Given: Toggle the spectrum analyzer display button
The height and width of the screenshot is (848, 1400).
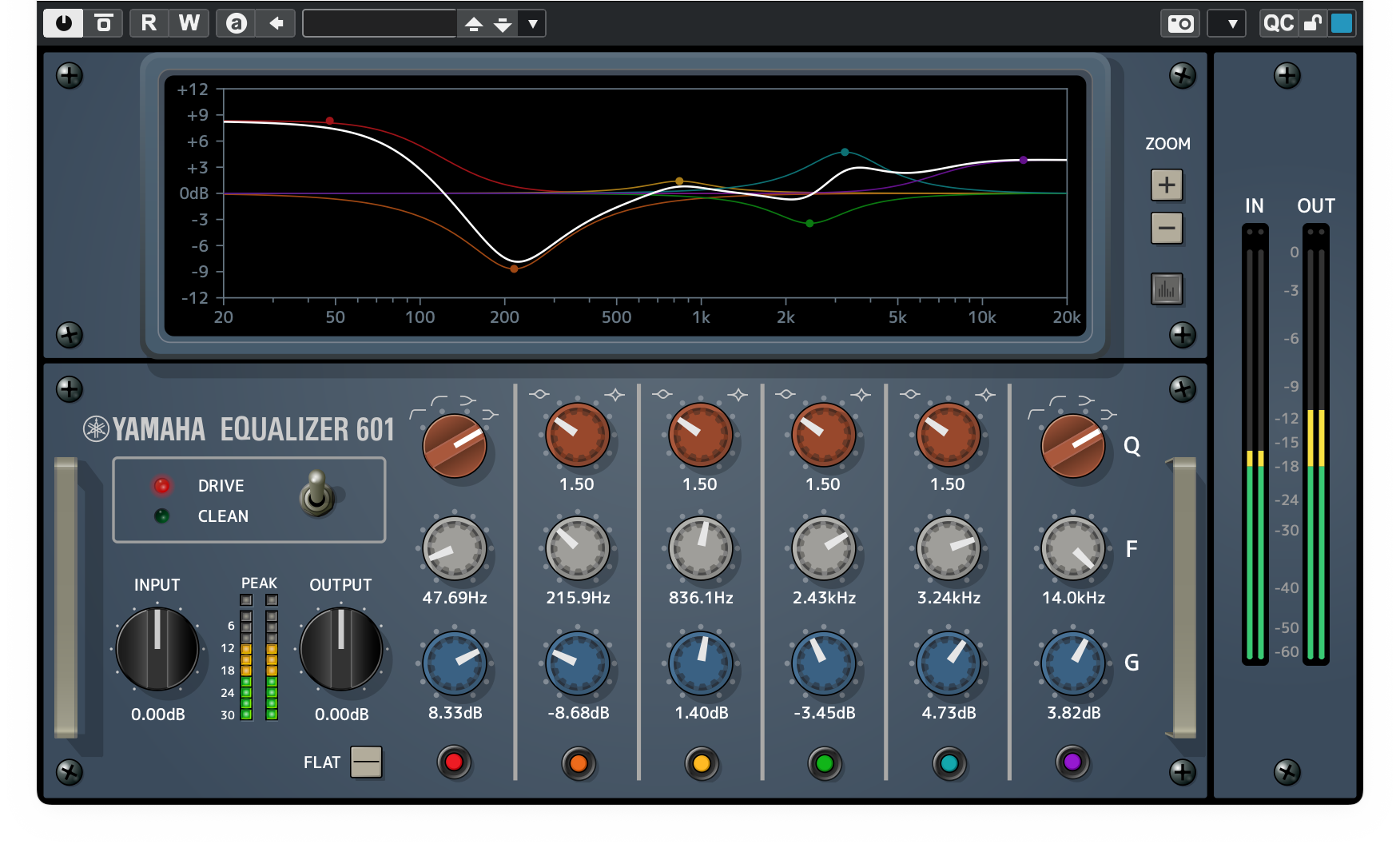Looking at the screenshot, I should click(1167, 289).
